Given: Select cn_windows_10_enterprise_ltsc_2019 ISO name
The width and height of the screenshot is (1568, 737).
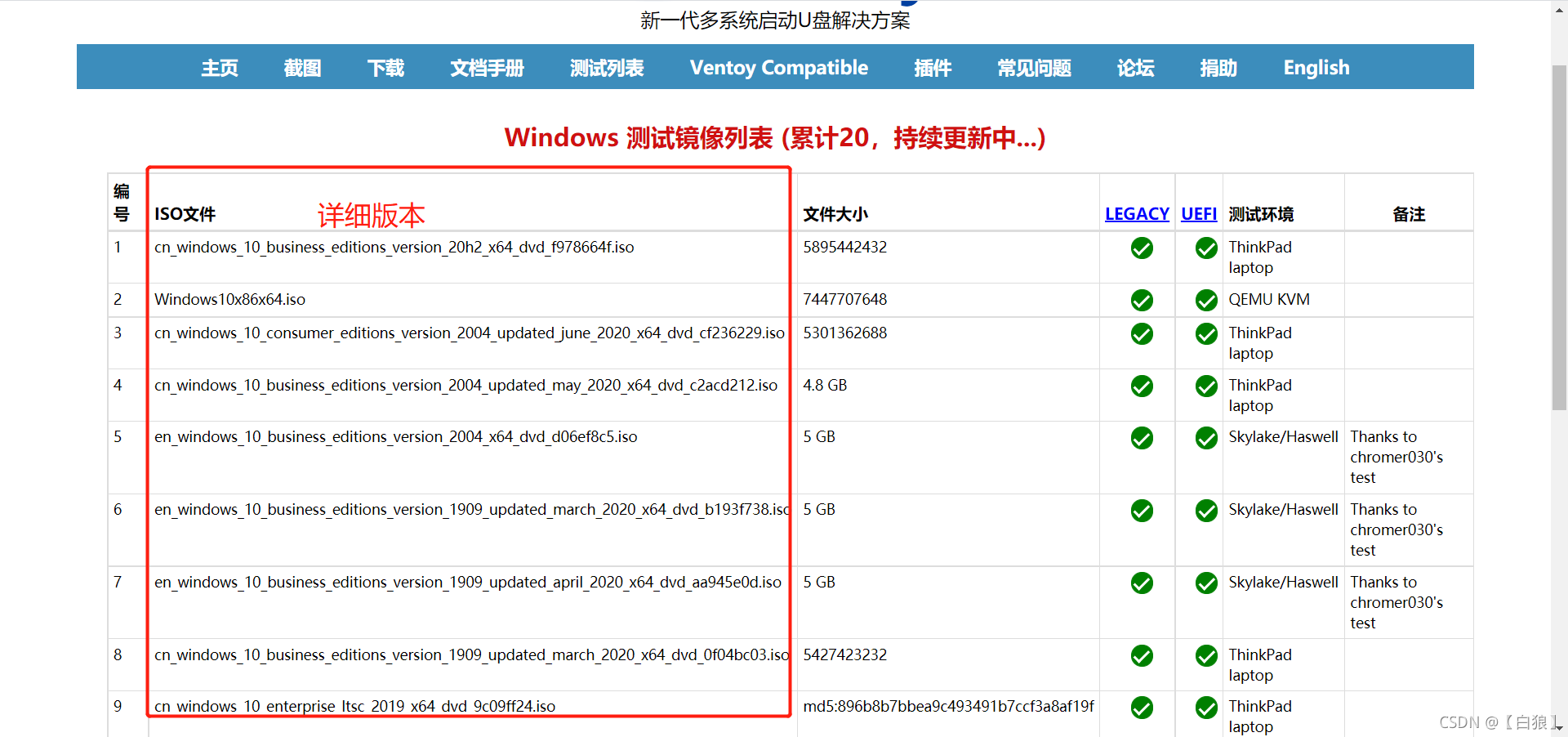Looking at the screenshot, I should (354, 706).
